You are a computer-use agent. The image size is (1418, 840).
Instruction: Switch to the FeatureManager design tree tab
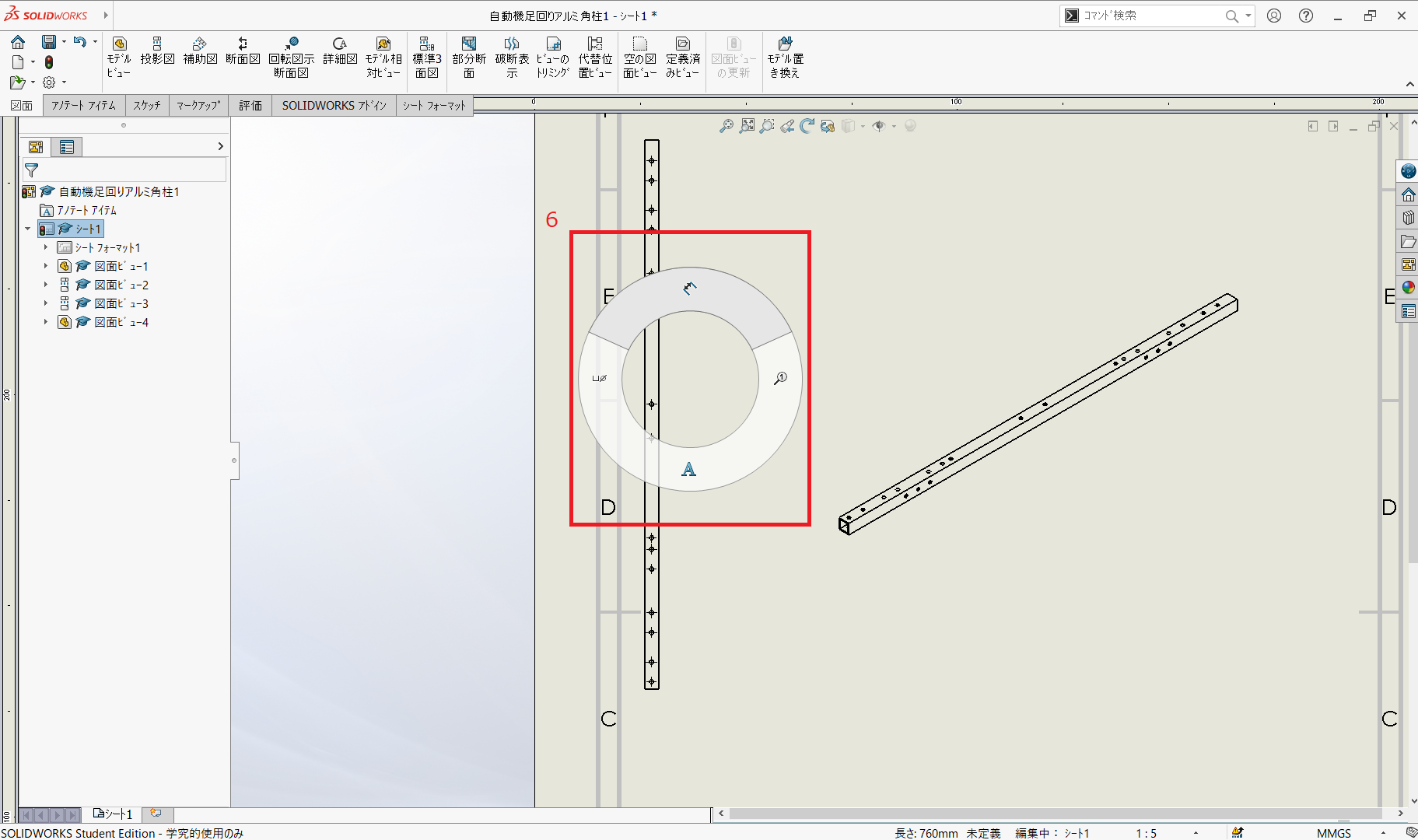36,146
